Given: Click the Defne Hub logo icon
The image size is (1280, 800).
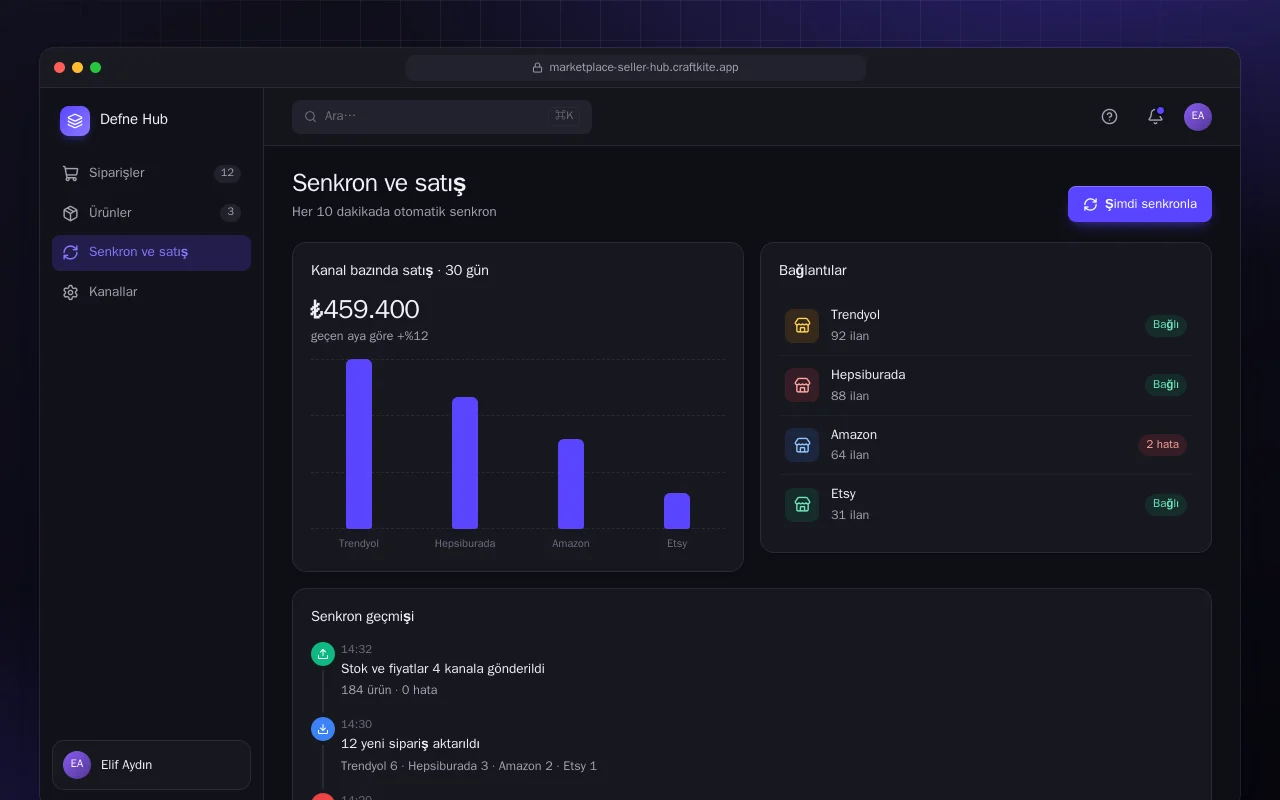Looking at the screenshot, I should point(75,120).
